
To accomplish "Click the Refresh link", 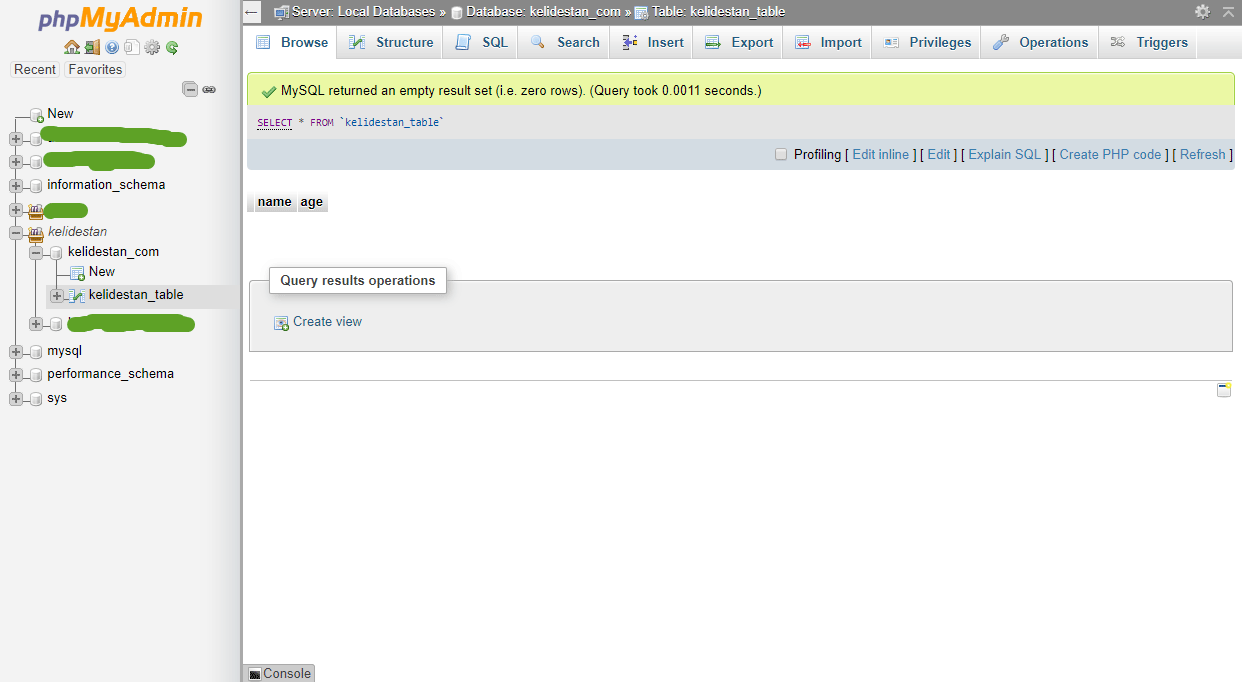I will point(1203,154).
